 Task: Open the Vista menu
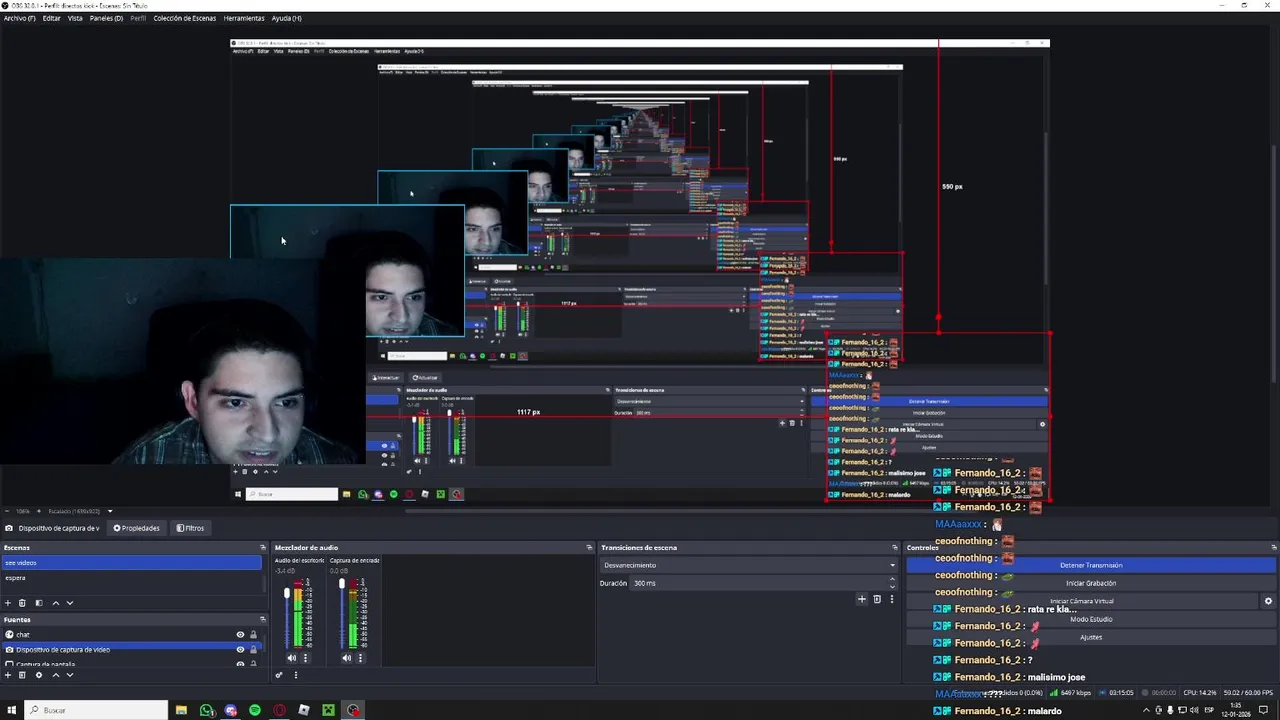[x=75, y=18]
